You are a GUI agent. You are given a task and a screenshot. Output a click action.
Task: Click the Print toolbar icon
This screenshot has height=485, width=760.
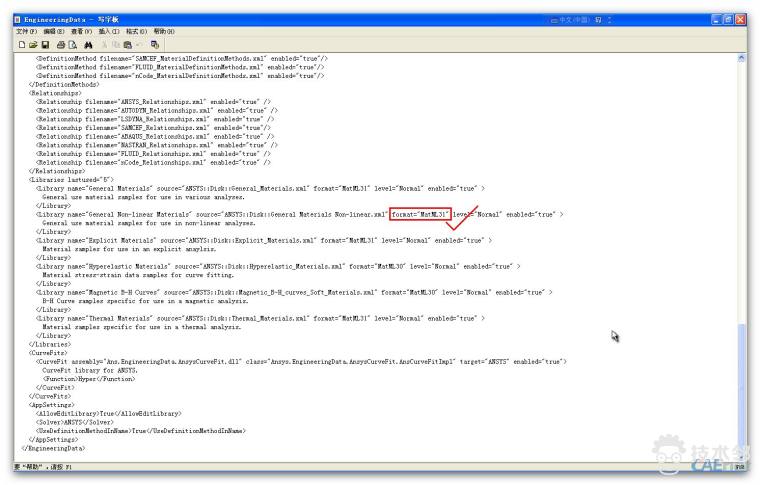tap(60, 45)
